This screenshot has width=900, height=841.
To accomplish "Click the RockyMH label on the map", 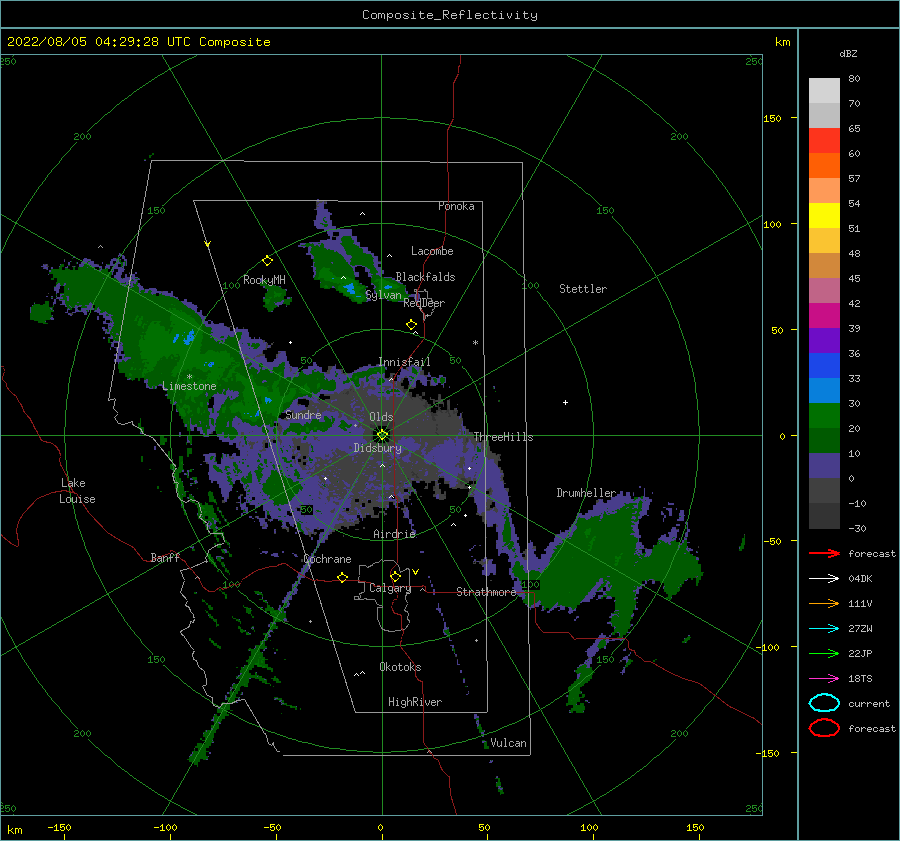I will pyautogui.click(x=264, y=280).
